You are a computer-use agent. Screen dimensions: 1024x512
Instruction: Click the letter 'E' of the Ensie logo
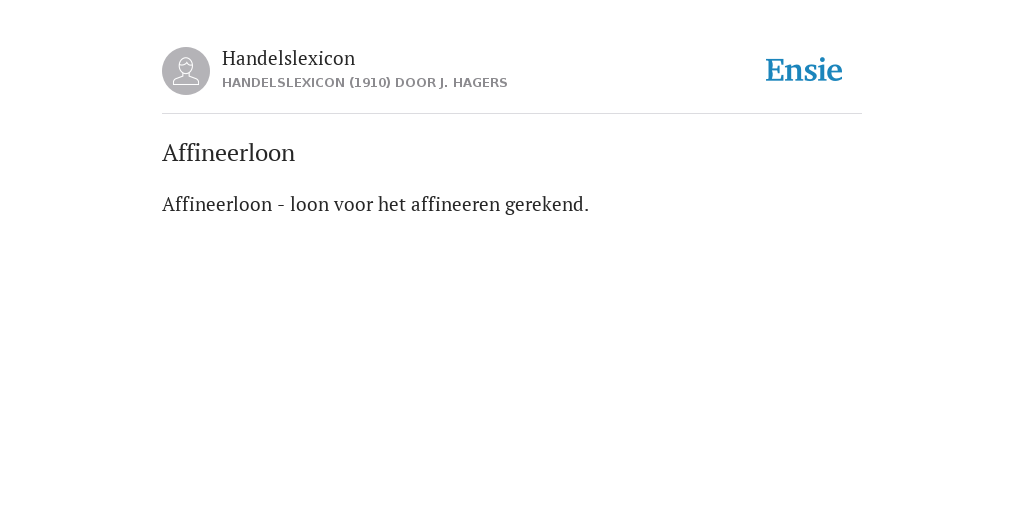[775, 71]
